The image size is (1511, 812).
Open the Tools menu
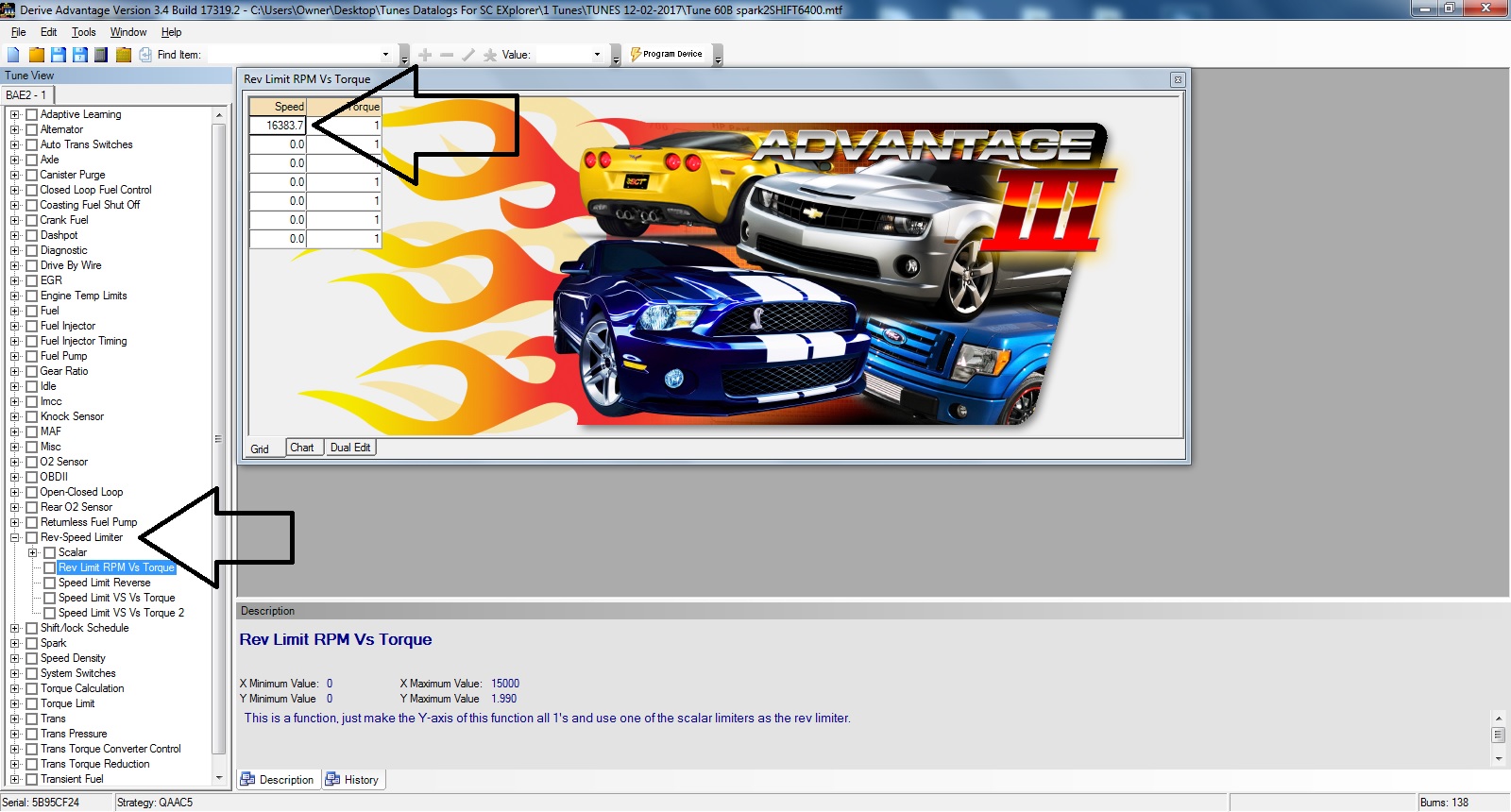(x=83, y=32)
